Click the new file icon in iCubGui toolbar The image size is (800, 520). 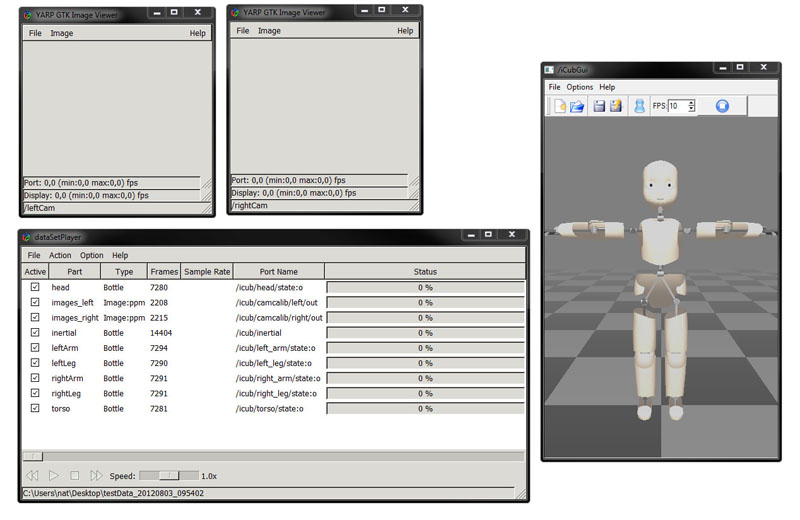click(x=560, y=106)
